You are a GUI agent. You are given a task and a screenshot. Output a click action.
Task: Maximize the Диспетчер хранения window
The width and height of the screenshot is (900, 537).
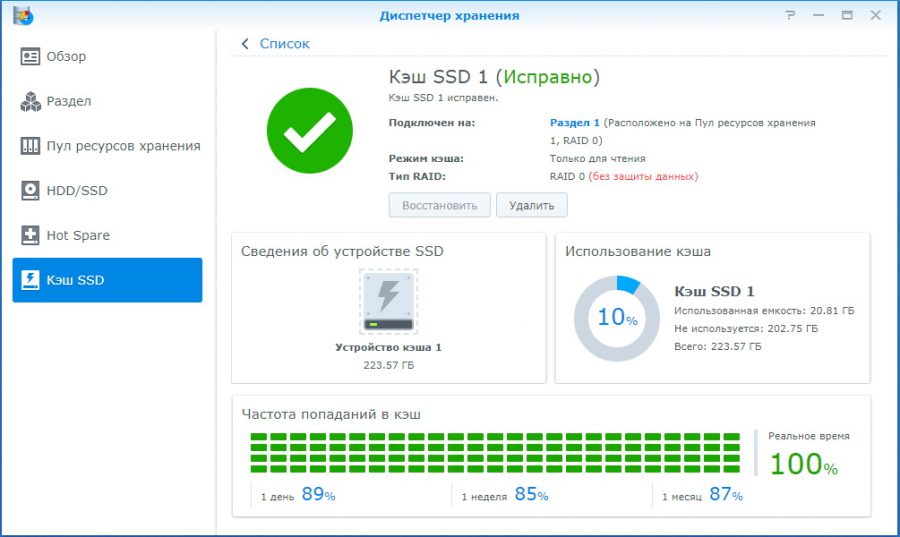point(847,15)
